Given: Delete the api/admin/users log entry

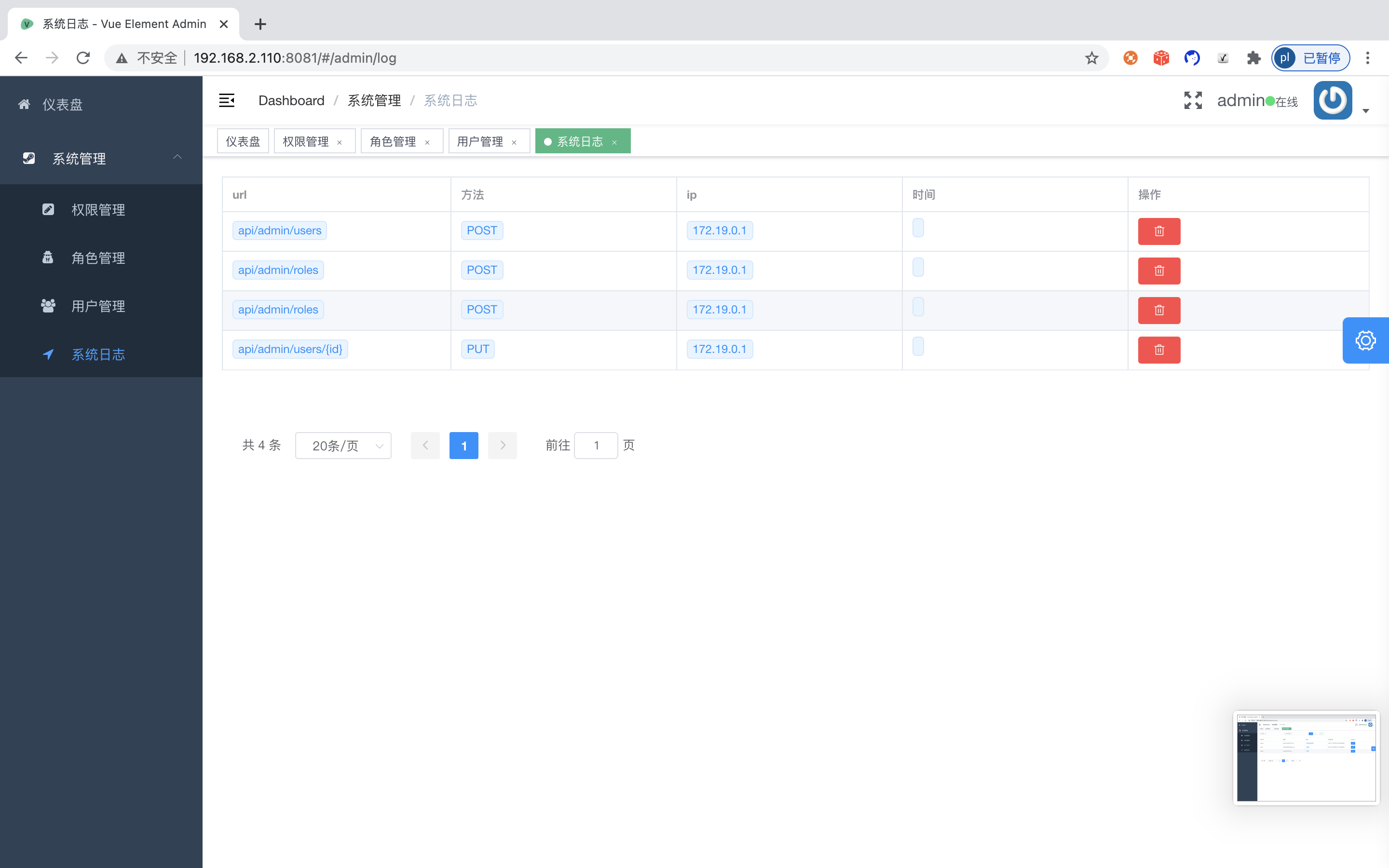Looking at the screenshot, I should pos(1159,231).
